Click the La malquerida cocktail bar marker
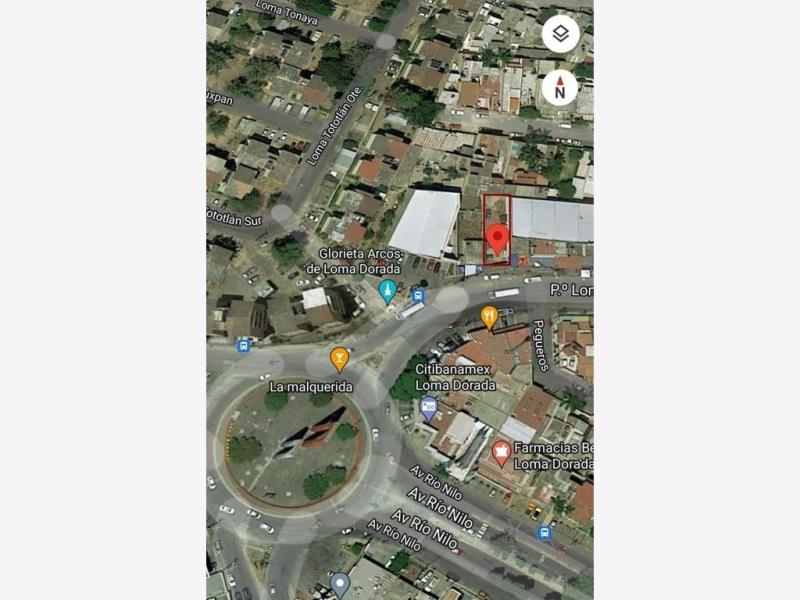Image resolution: width=800 pixels, height=600 pixels. point(339,360)
